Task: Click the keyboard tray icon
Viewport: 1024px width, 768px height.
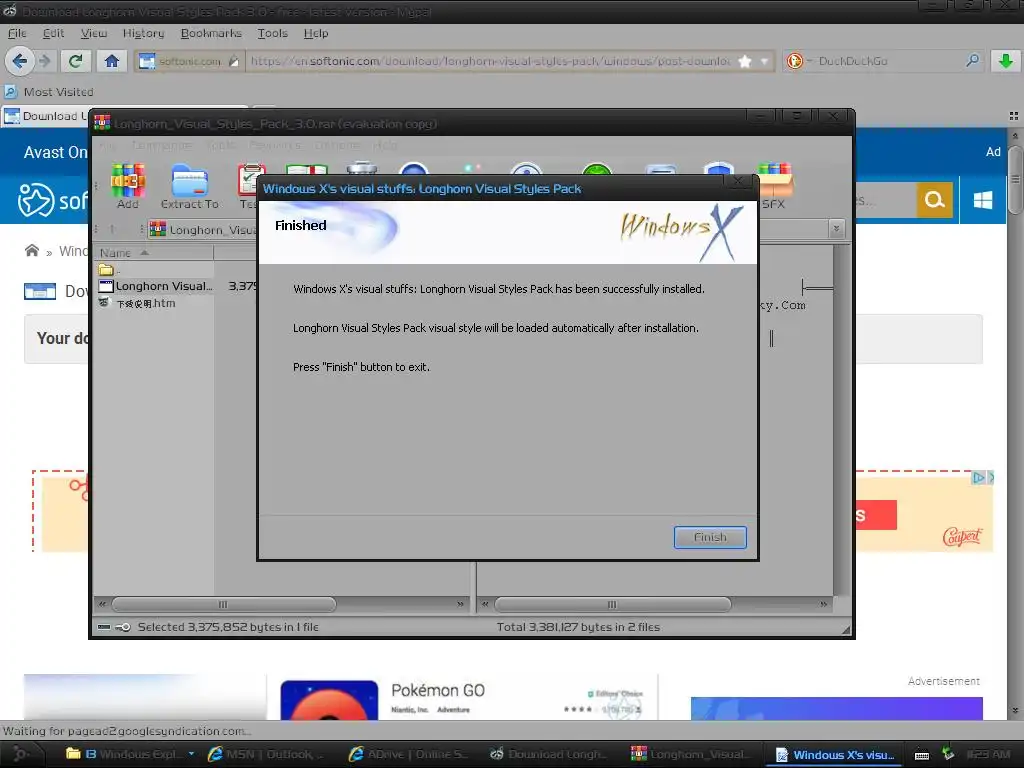Action: point(921,756)
